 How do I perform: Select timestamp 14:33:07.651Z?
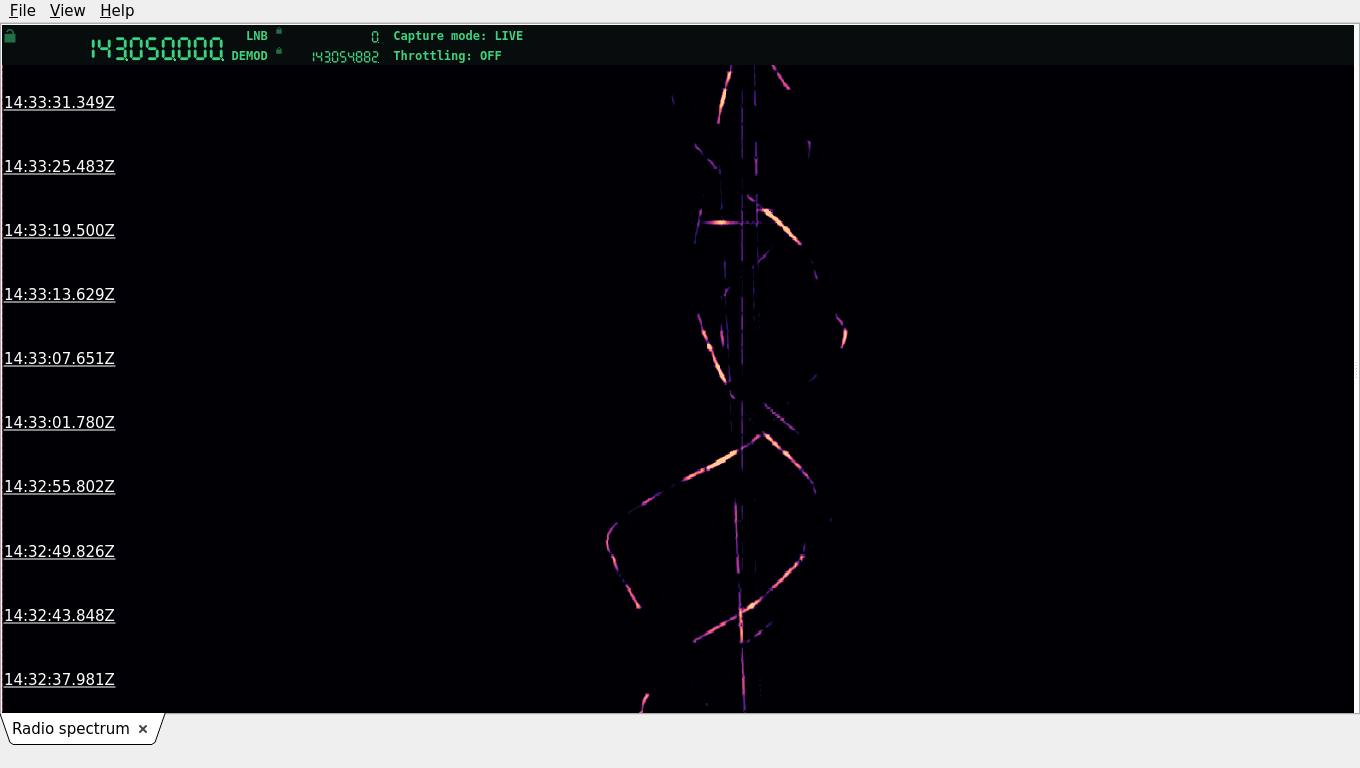60,358
